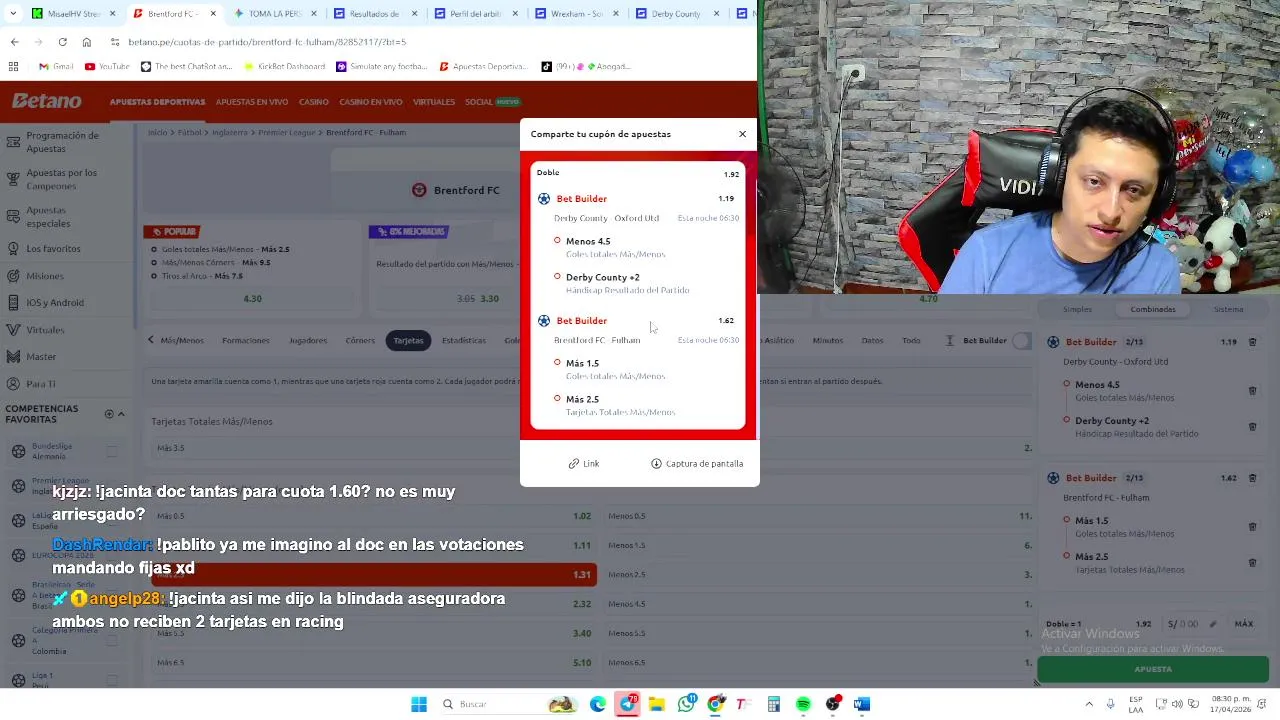The image size is (1280, 720).
Task: Close the Comparte tu cupón dialog
Action: click(742, 134)
